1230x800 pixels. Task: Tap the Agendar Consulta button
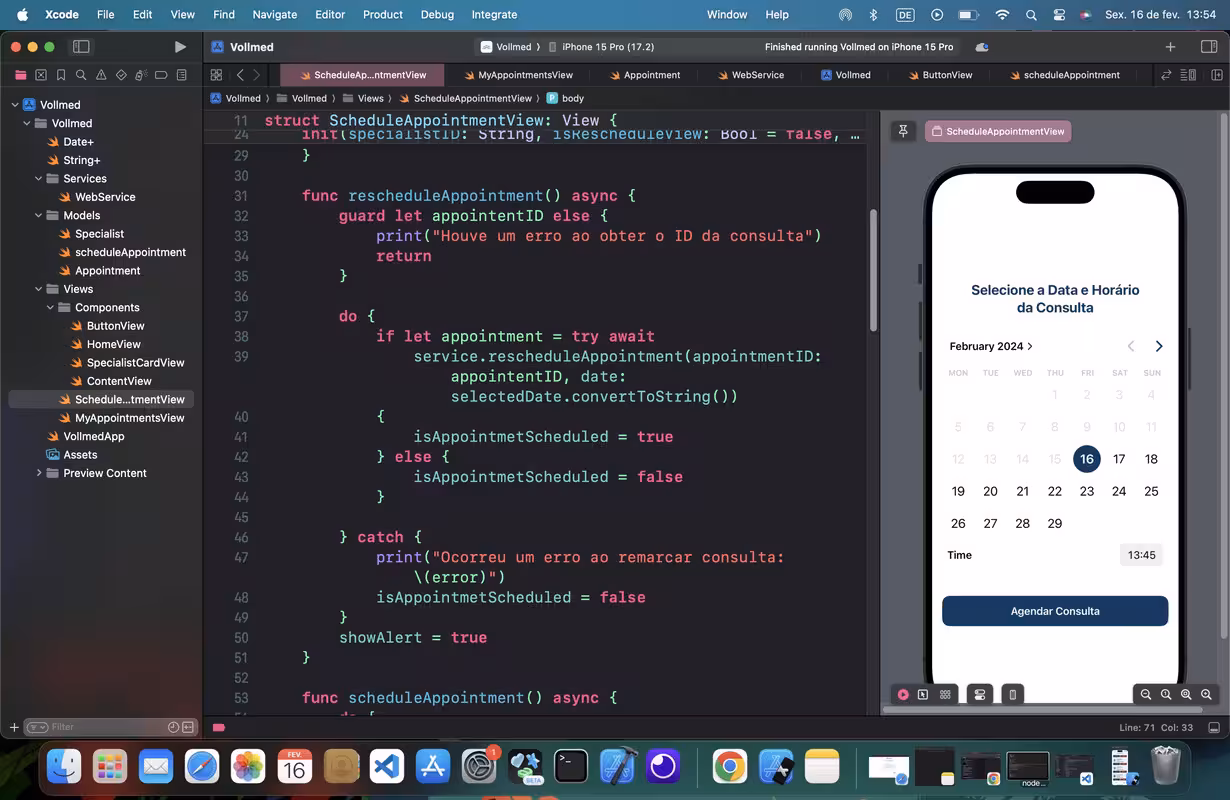click(1055, 611)
